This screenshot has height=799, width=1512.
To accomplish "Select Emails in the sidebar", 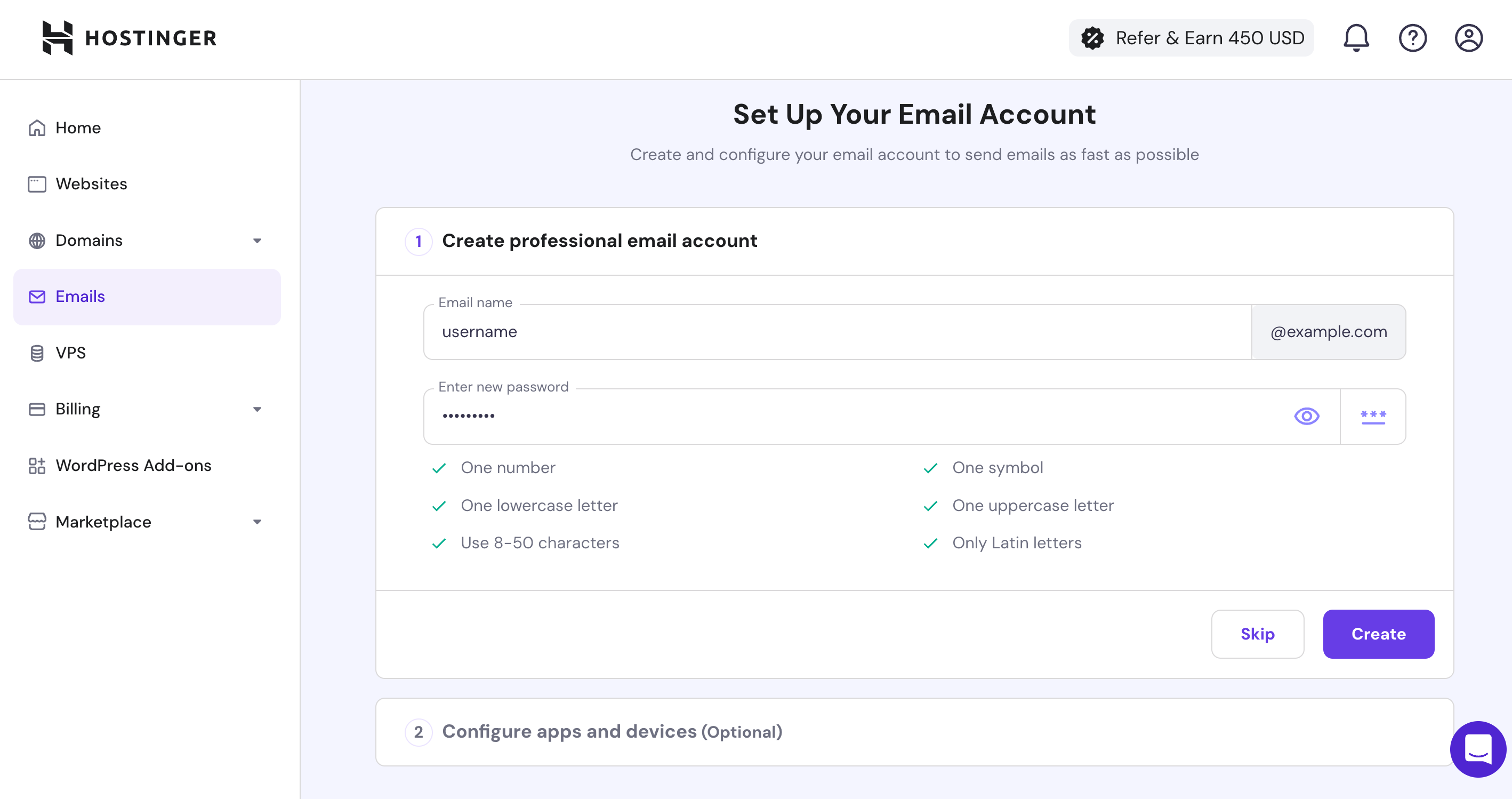I will (x=81, y=297).
